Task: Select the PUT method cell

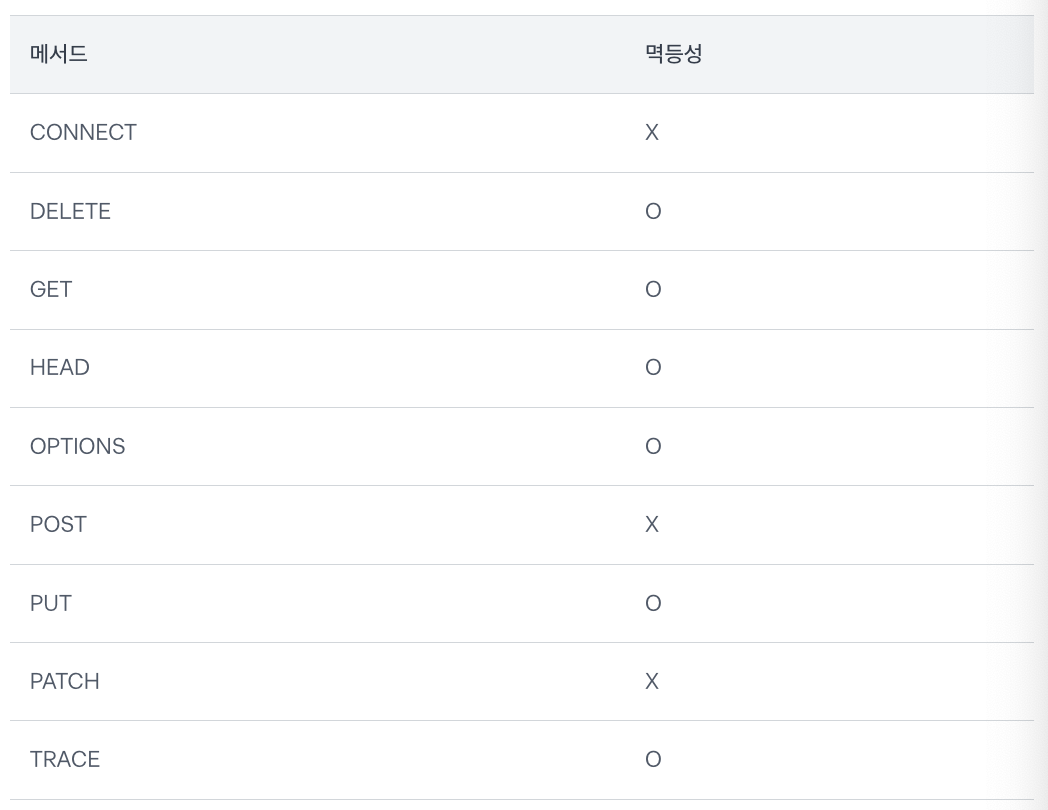Action: click(x=51, y=603)
